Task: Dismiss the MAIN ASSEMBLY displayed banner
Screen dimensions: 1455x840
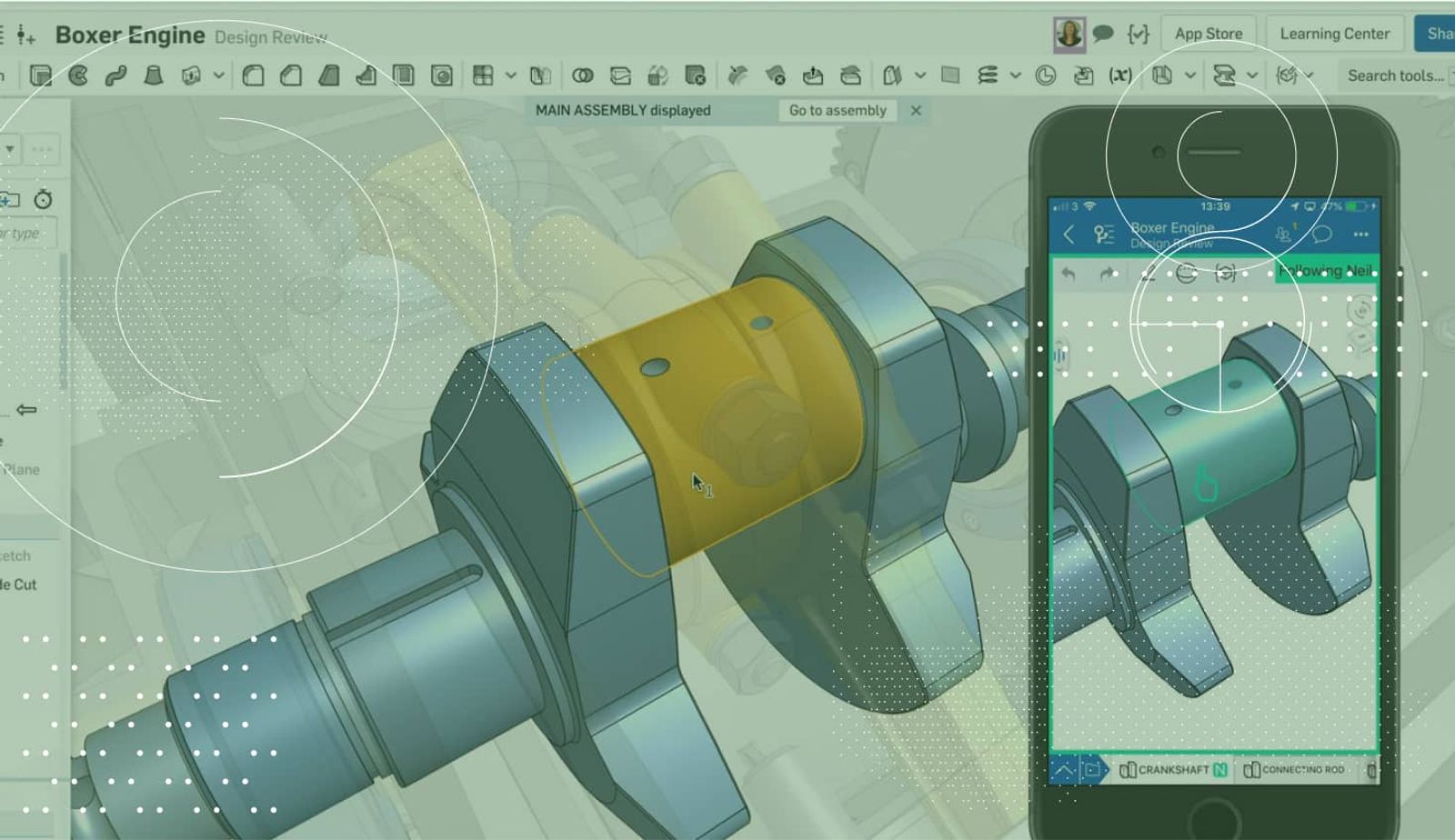Action: point(916,110)
